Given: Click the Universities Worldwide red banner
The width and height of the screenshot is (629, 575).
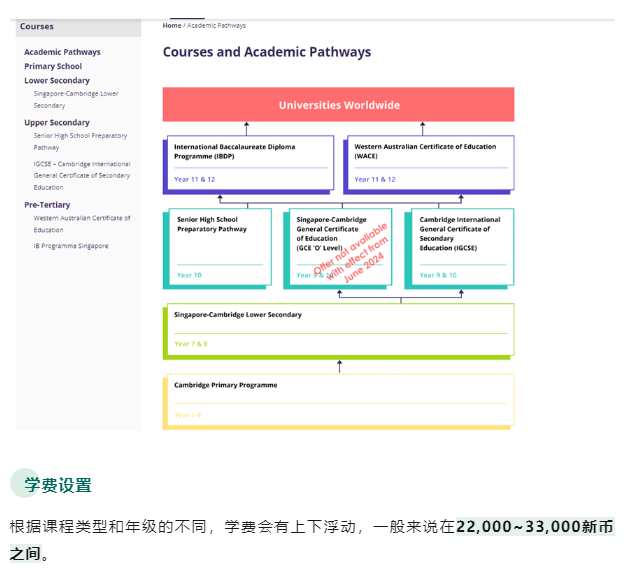Looking at the screenshot, I should [x=338, y=105].
